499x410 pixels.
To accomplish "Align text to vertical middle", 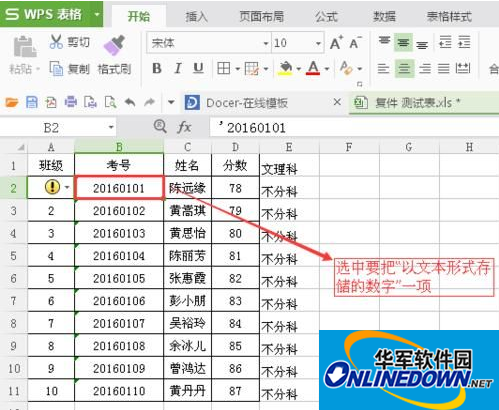I will coord(403,42).
